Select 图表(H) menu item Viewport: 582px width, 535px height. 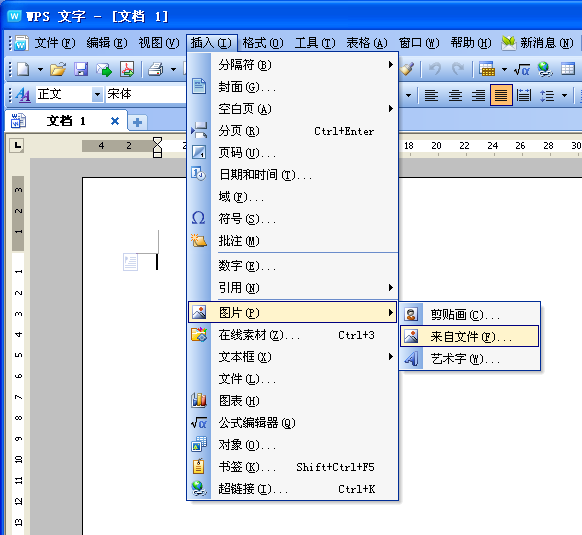click(293, 401)
